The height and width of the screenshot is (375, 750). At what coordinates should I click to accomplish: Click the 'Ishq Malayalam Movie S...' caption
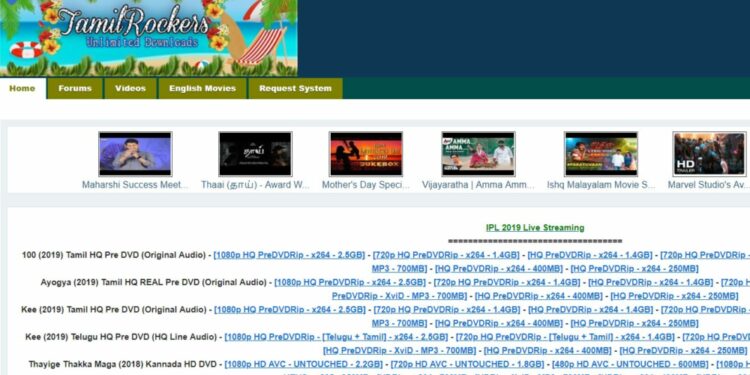tap(601, 185)
